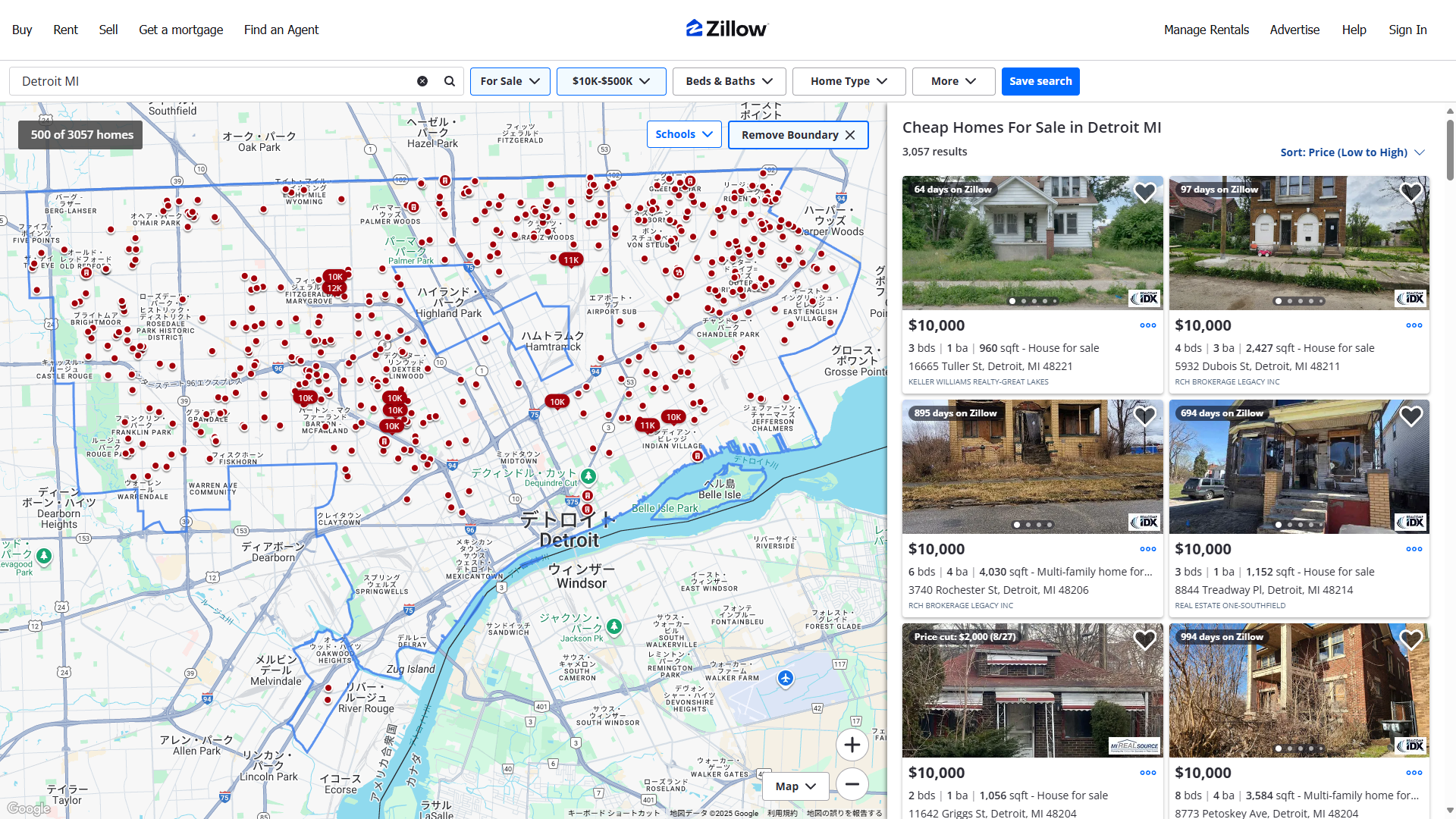Click the Sign In link

pos(1407,30)
